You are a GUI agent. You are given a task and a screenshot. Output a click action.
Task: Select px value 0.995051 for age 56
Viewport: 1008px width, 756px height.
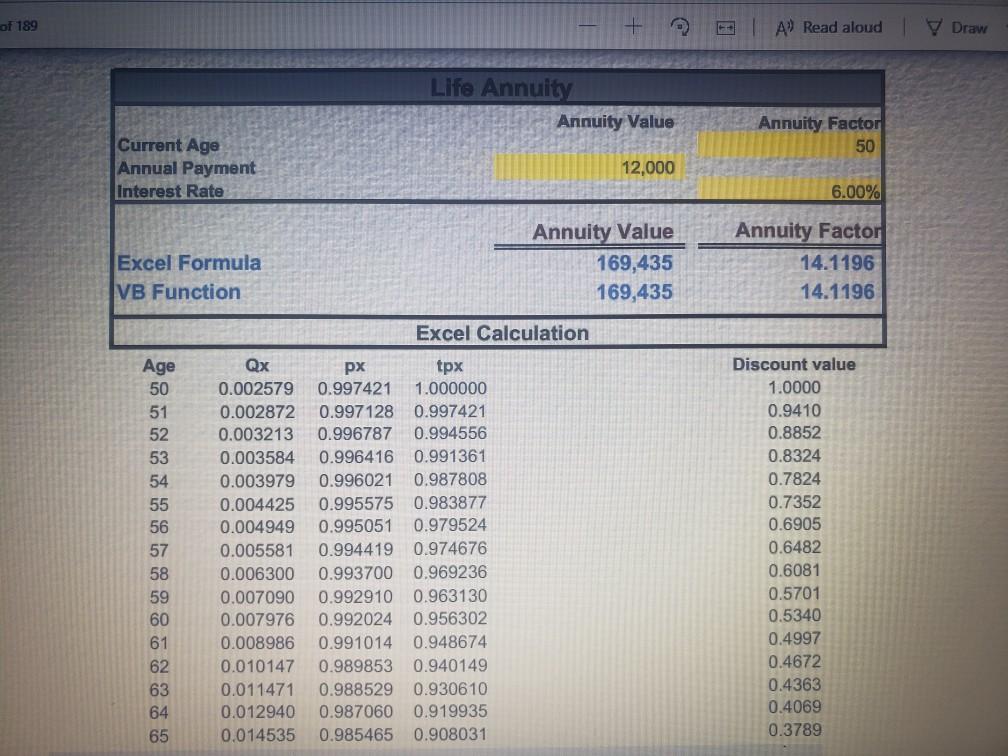click(356, 526)
